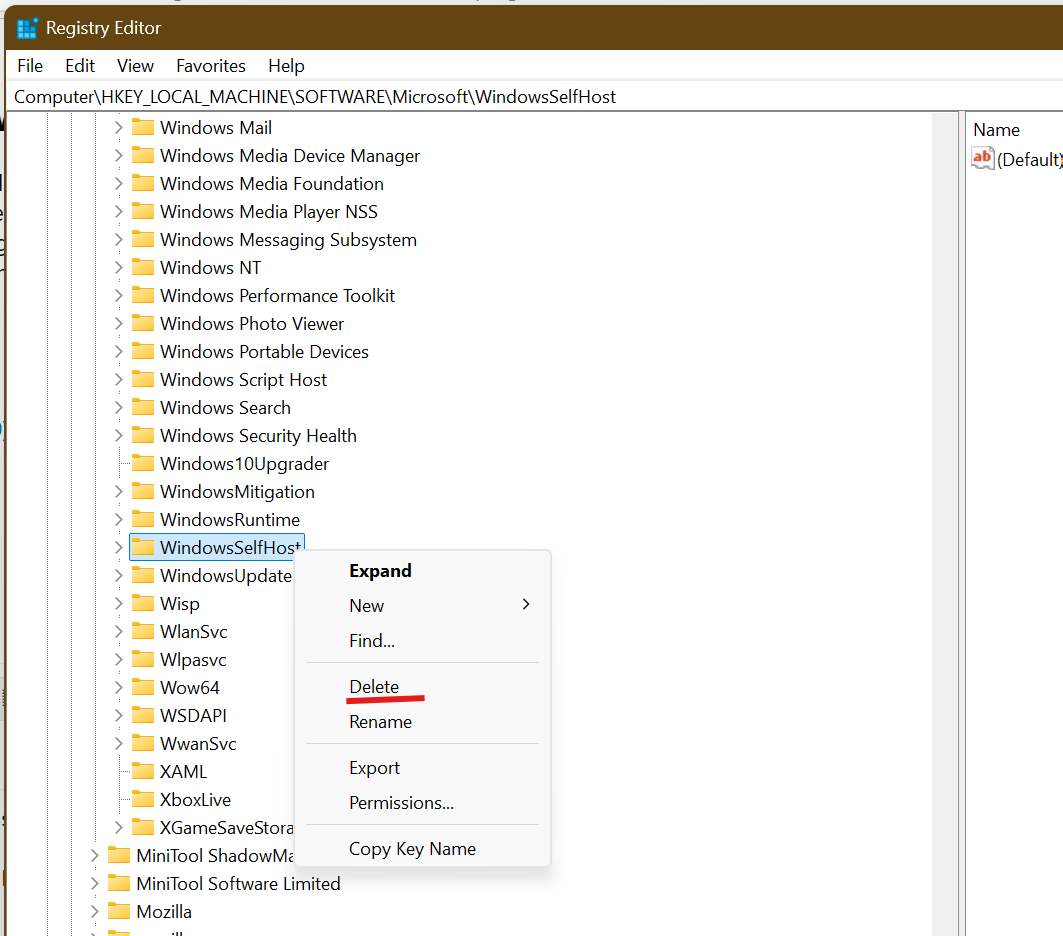Expand the Windows Performance Toolkit key
Viewport: 1063px width, 936px height.
(x=119, y=296)
